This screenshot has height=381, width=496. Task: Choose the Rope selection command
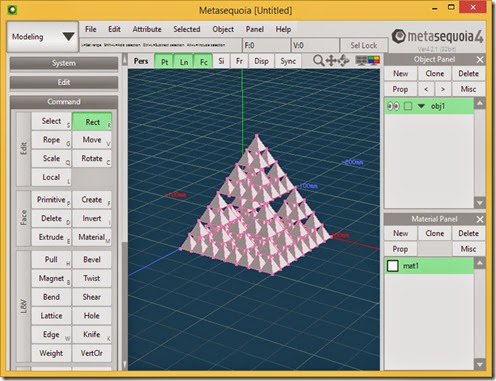(x=51, y=140)
